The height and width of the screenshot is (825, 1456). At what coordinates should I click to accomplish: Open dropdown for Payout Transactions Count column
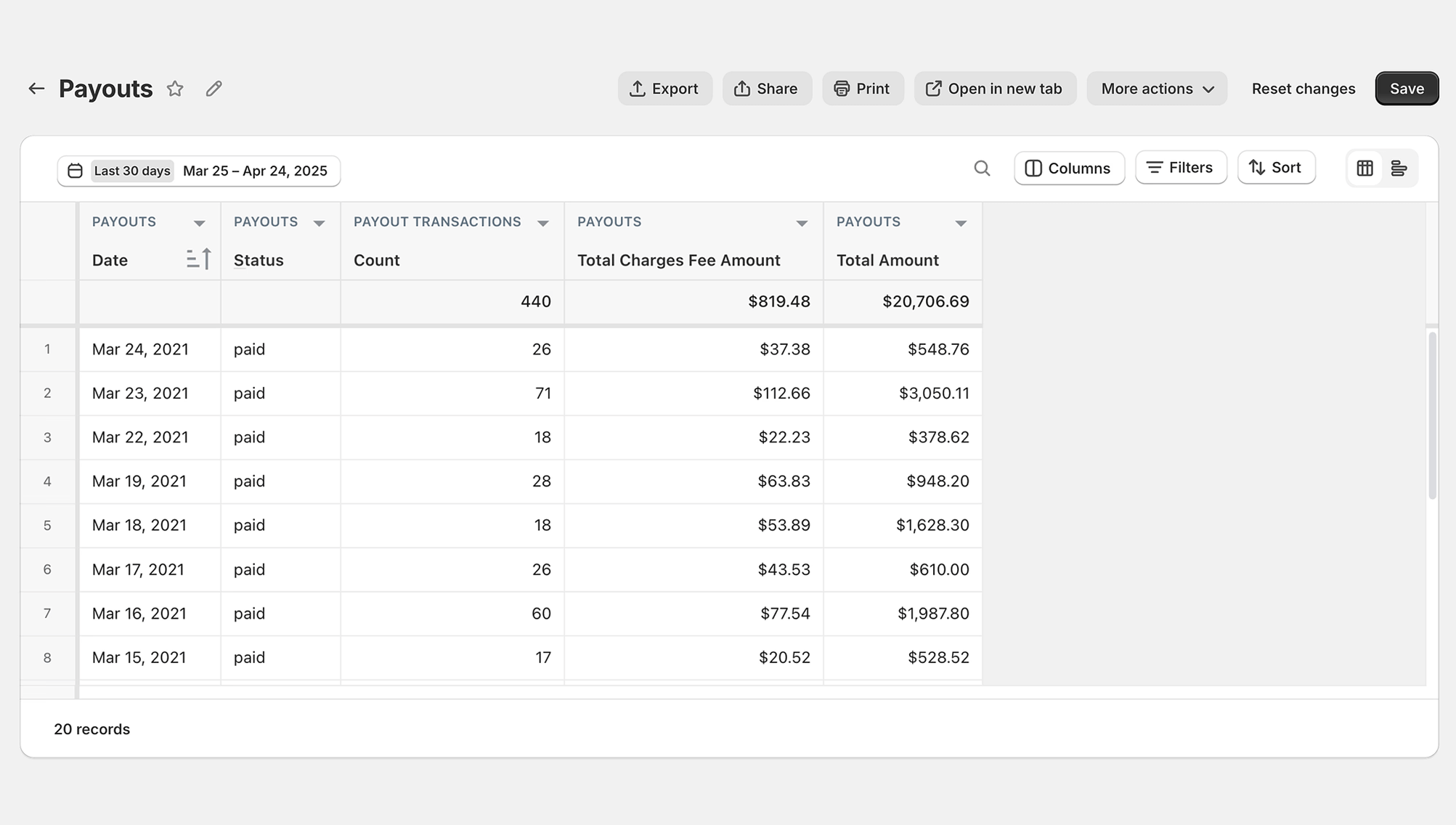542,223
